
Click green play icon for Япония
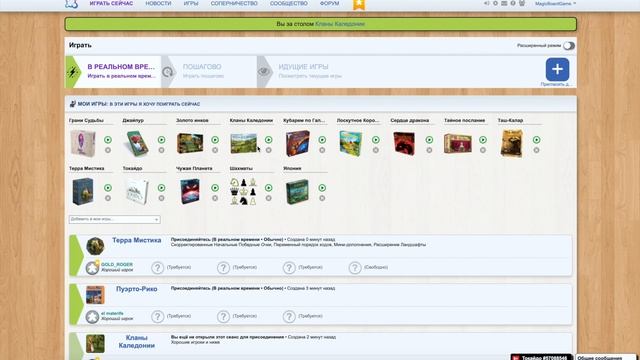coord(322,188)
